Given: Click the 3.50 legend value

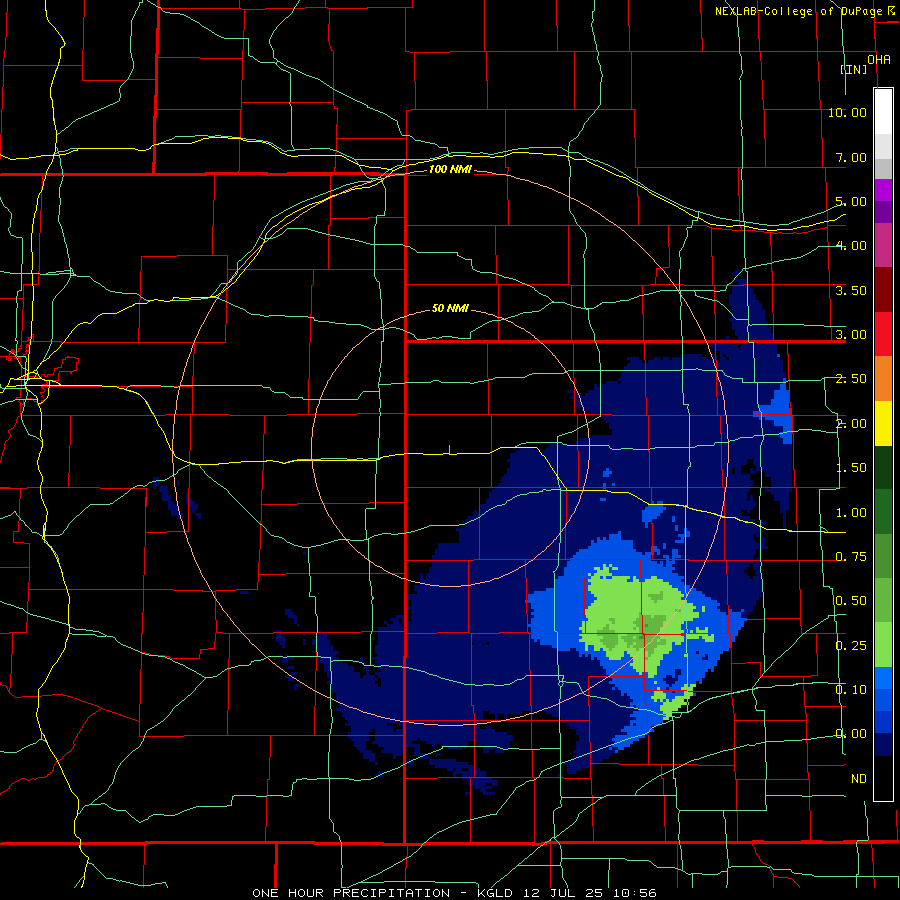Looking at the screenshot, I should click(x=851, y=290).
